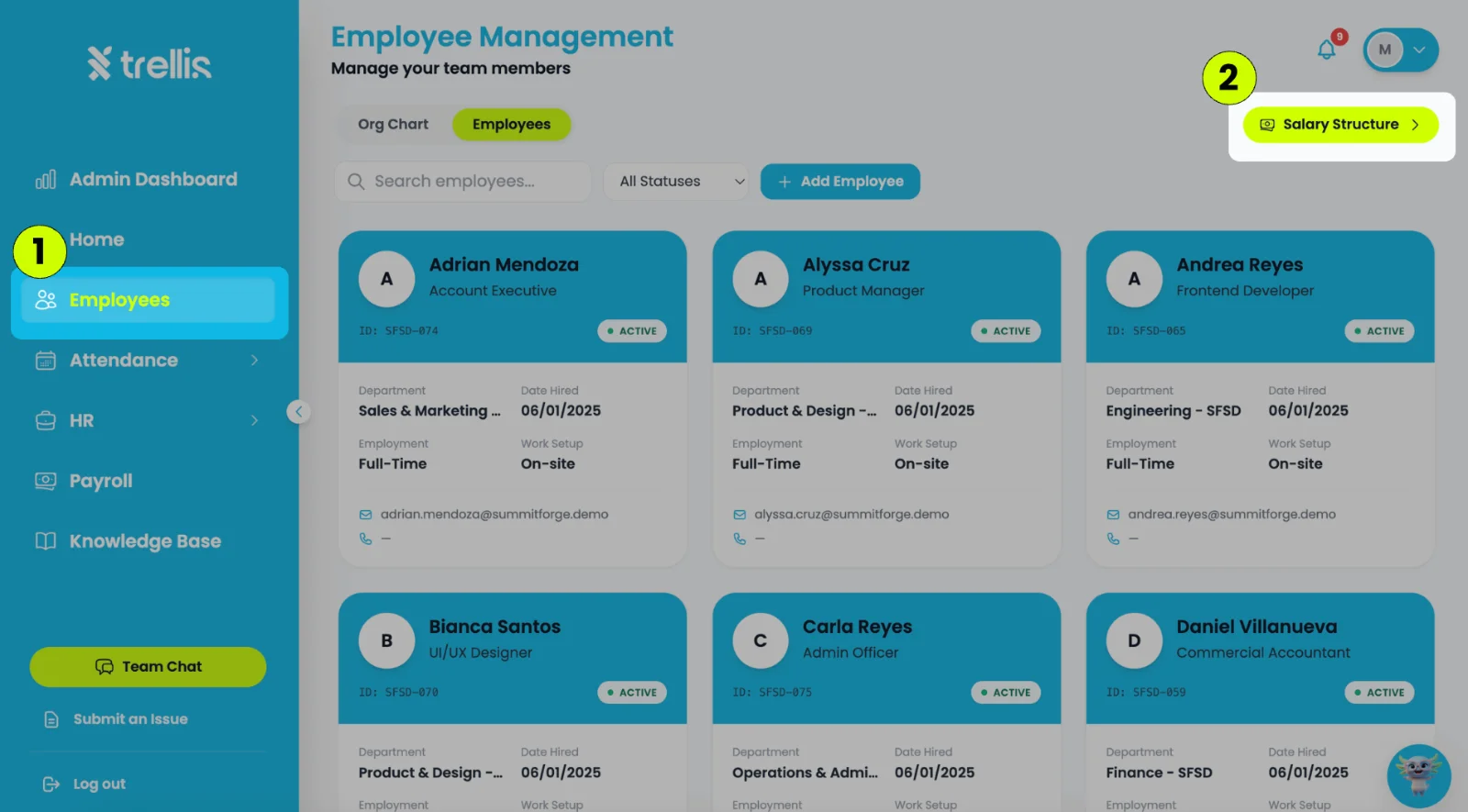Click alyssa.cruz@summitforge.demo email text
1468x812 pixels.
point(851,515)
